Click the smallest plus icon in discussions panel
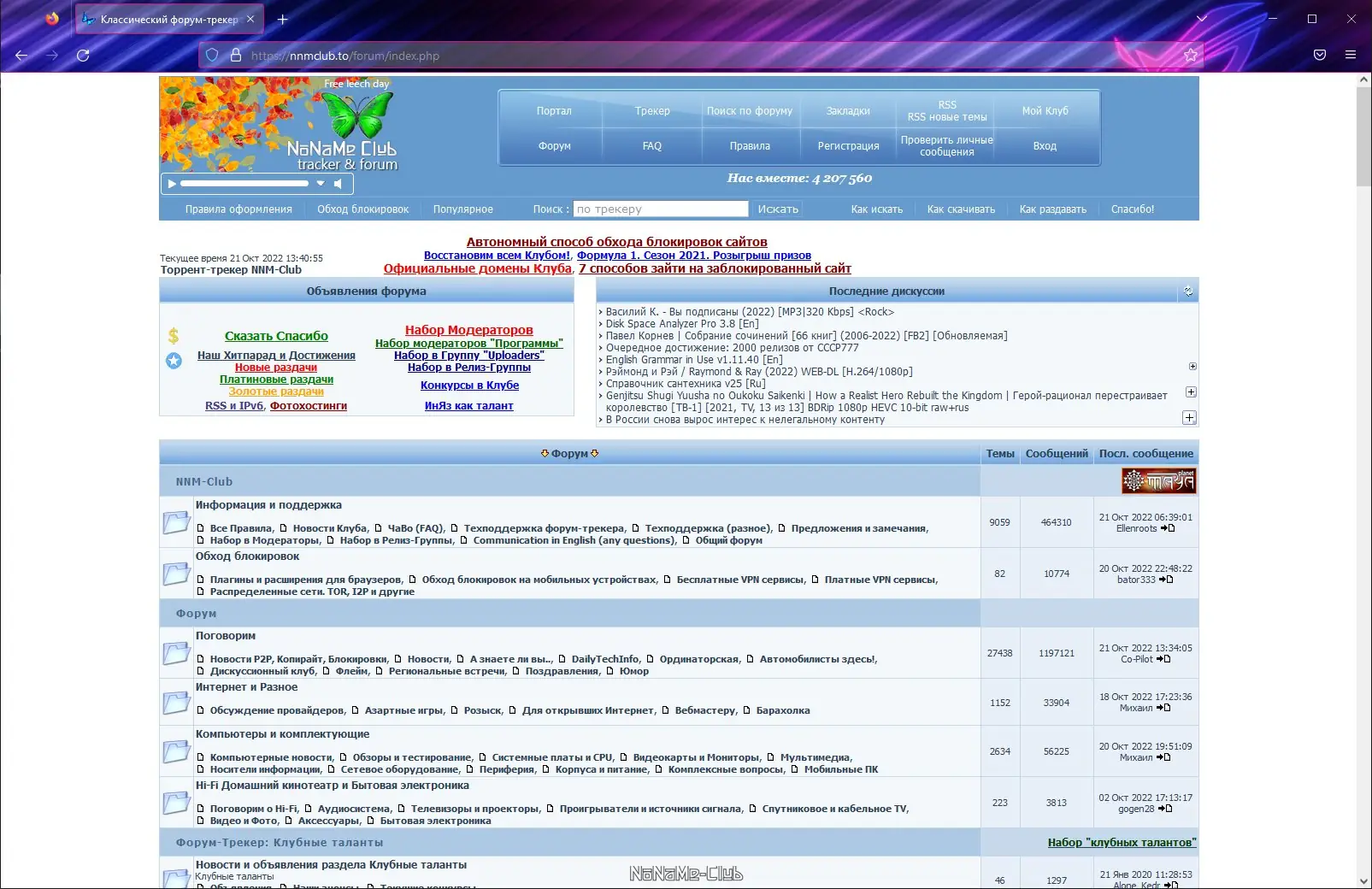1372x889 pixels. click(1192, 367)
